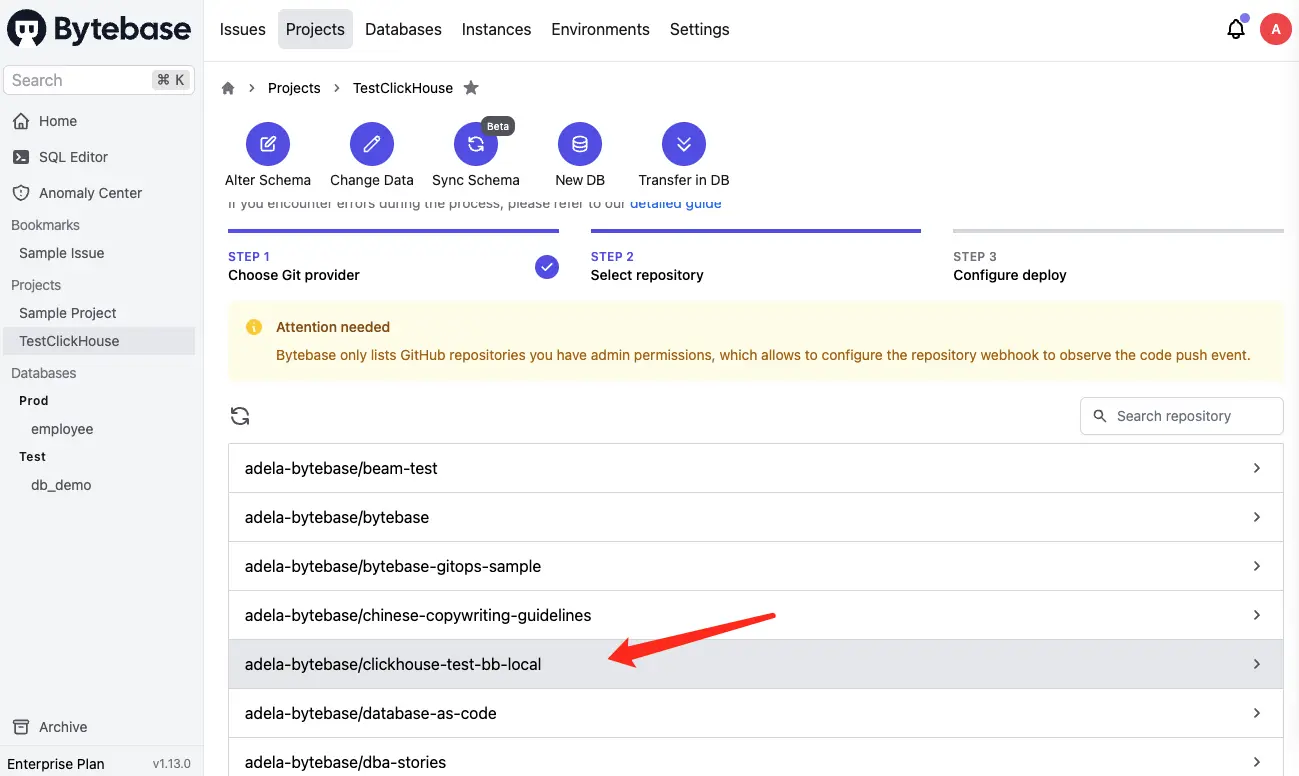The height and width of the screenshot is (776, 1299).
Task: Select the Change Data icon
Action: point(371,143)
